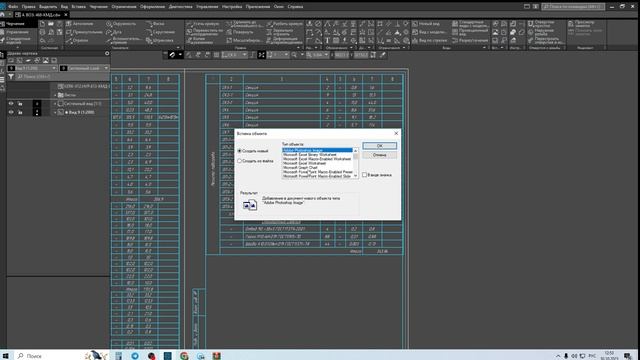Toggle visibility eye of Системный вид
Image resolution: width=640 pixels, height=360 pixels.
click(x=11, y=104)
